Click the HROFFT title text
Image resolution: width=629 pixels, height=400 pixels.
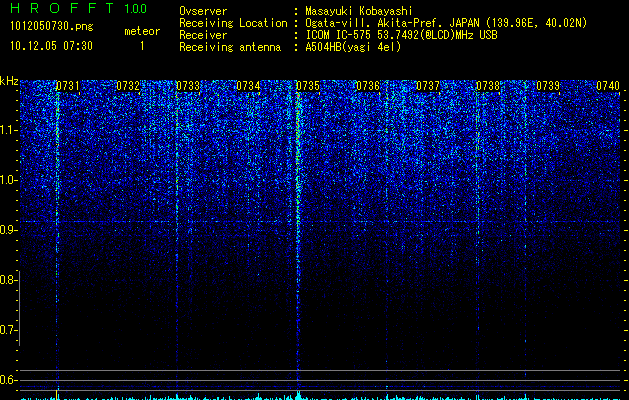[x=62, y=8]
